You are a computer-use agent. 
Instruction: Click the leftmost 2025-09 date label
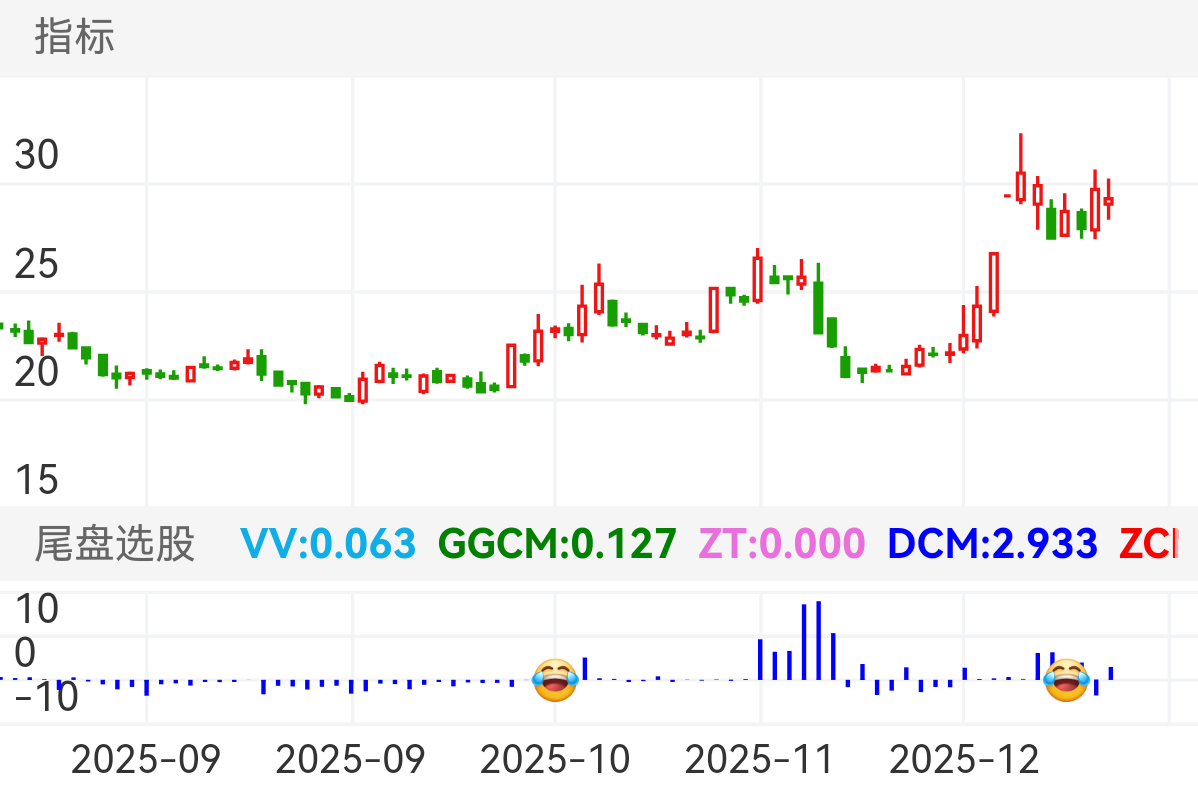coord(146,760)
